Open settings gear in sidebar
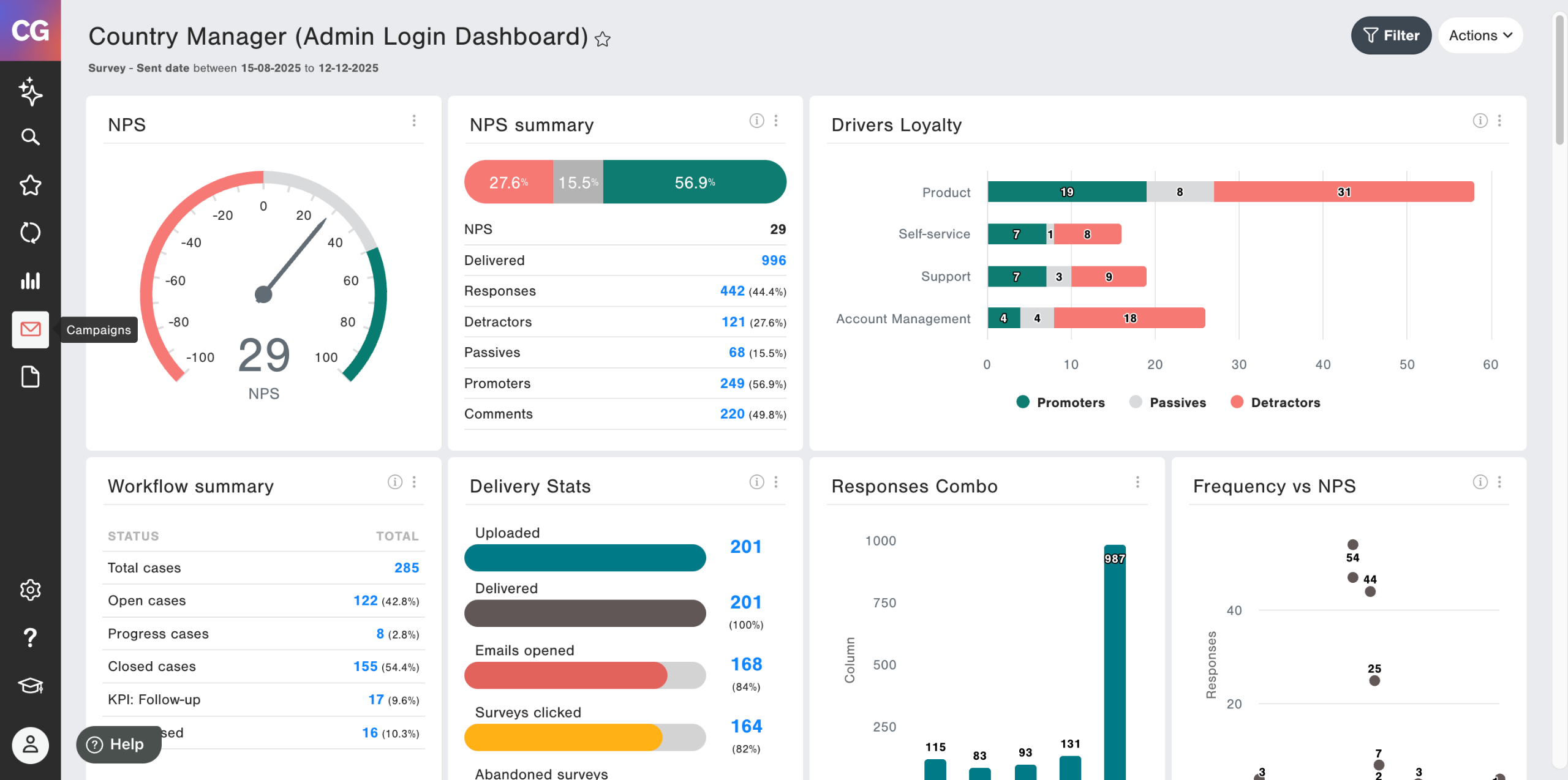The height and width of the screenshot is (780, 1568). (30, 590)
